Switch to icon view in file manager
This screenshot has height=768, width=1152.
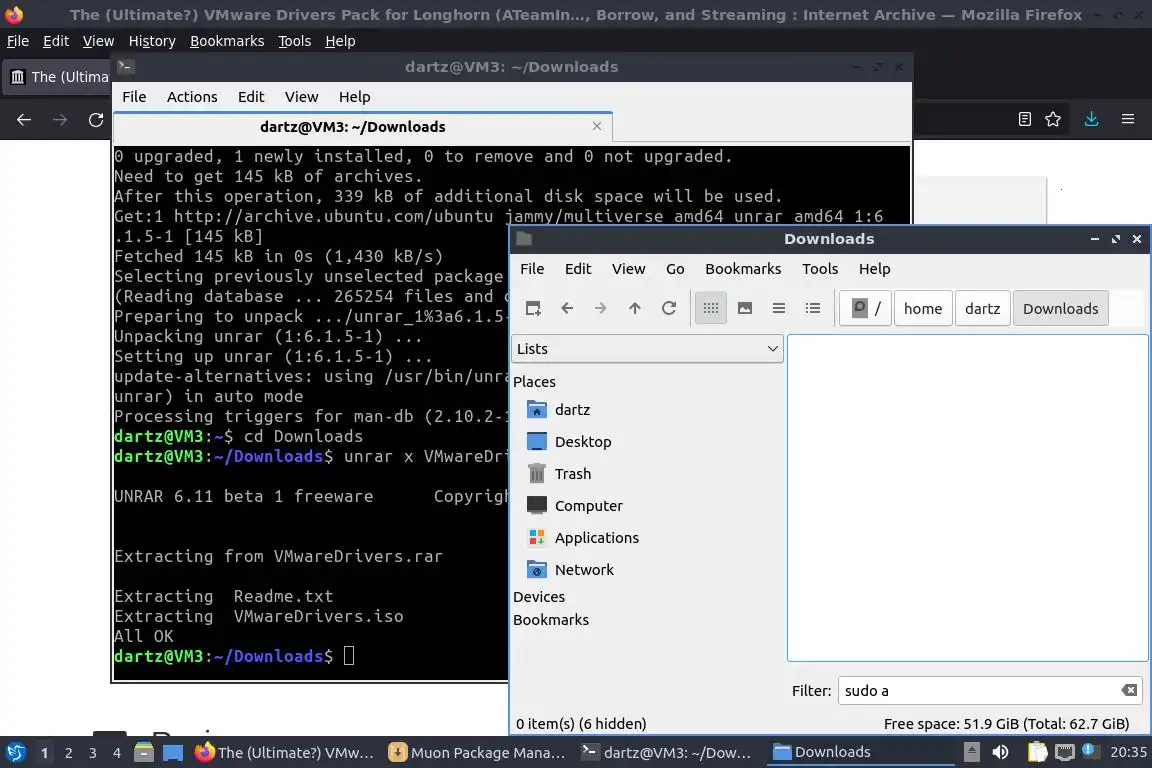click(x=710, y=309)
